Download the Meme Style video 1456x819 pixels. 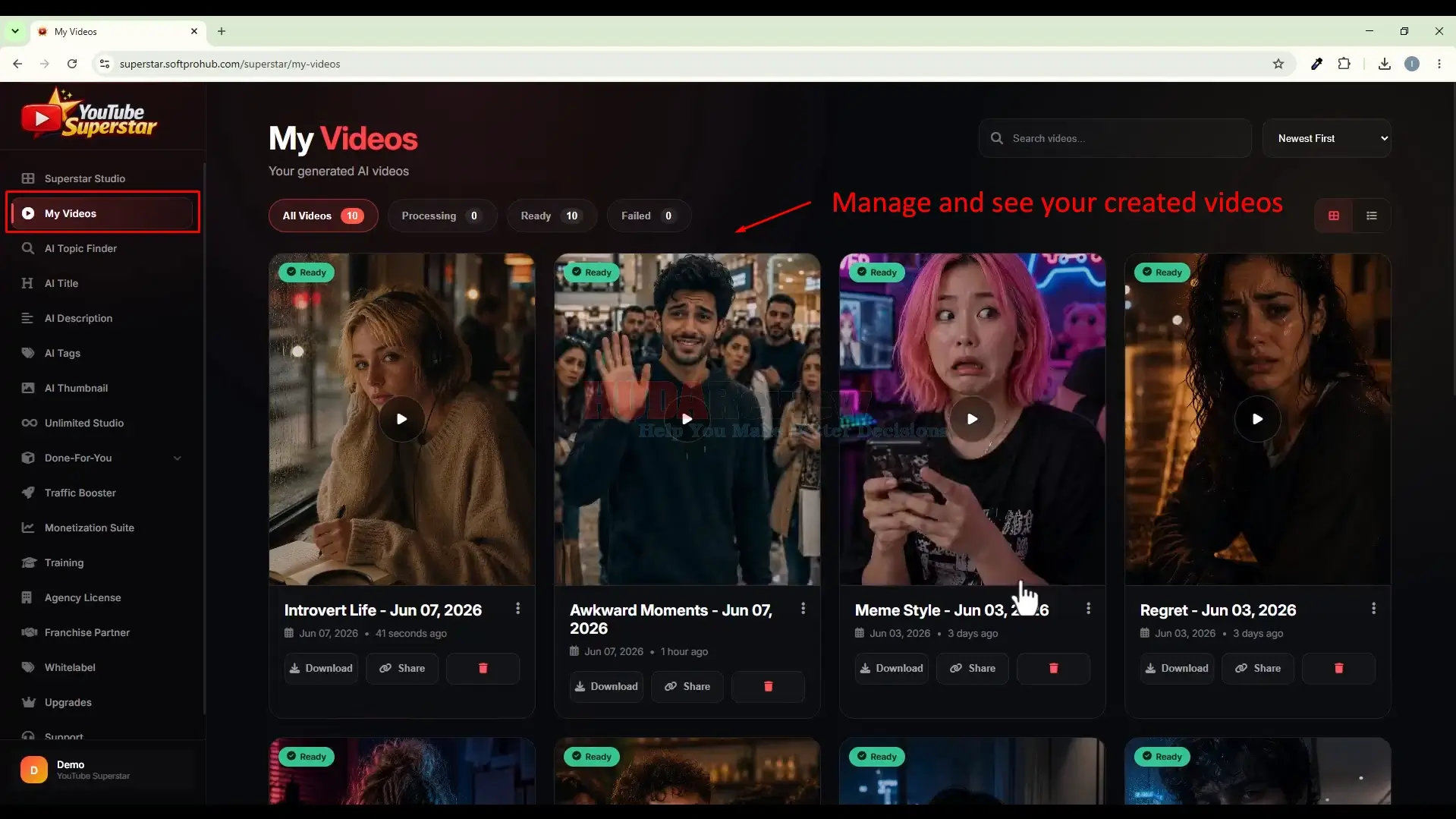[892, 668]
